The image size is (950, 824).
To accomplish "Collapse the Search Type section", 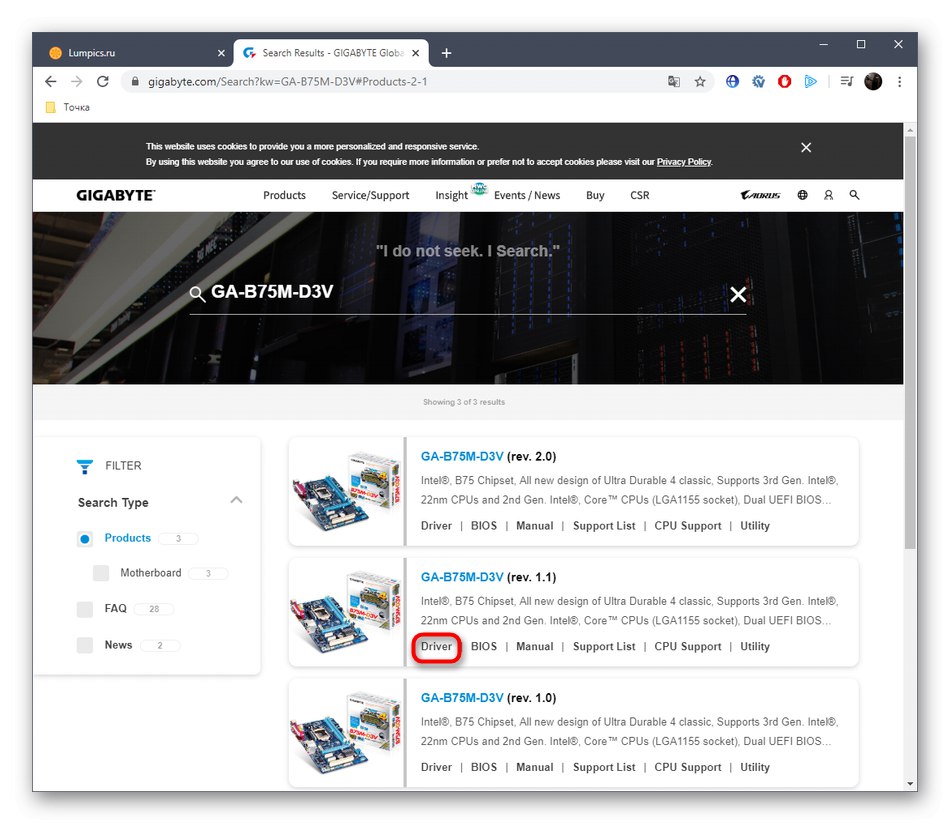I will click(236, 500).
